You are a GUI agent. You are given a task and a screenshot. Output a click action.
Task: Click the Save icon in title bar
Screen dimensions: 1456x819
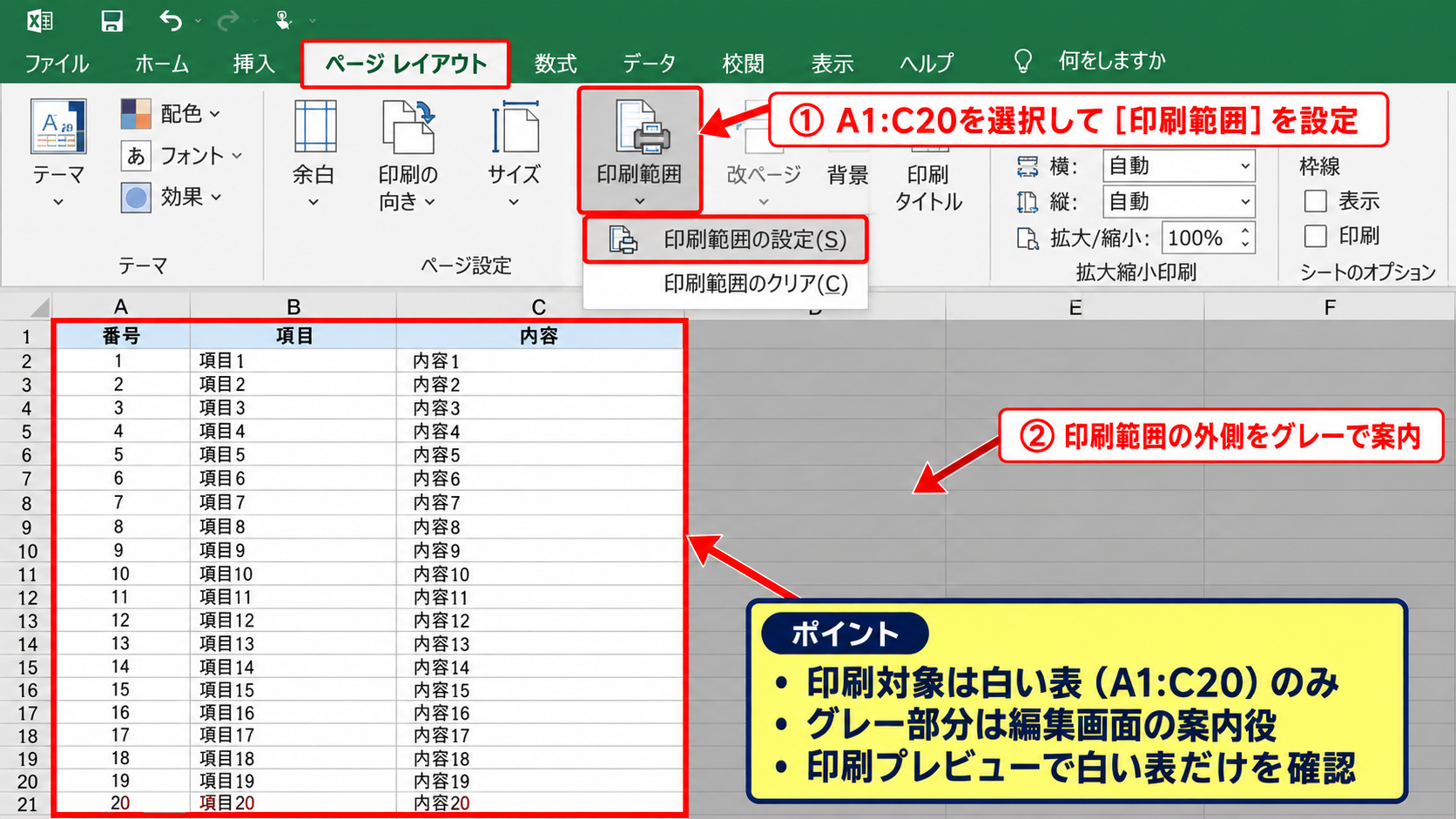tap(111, 20)
